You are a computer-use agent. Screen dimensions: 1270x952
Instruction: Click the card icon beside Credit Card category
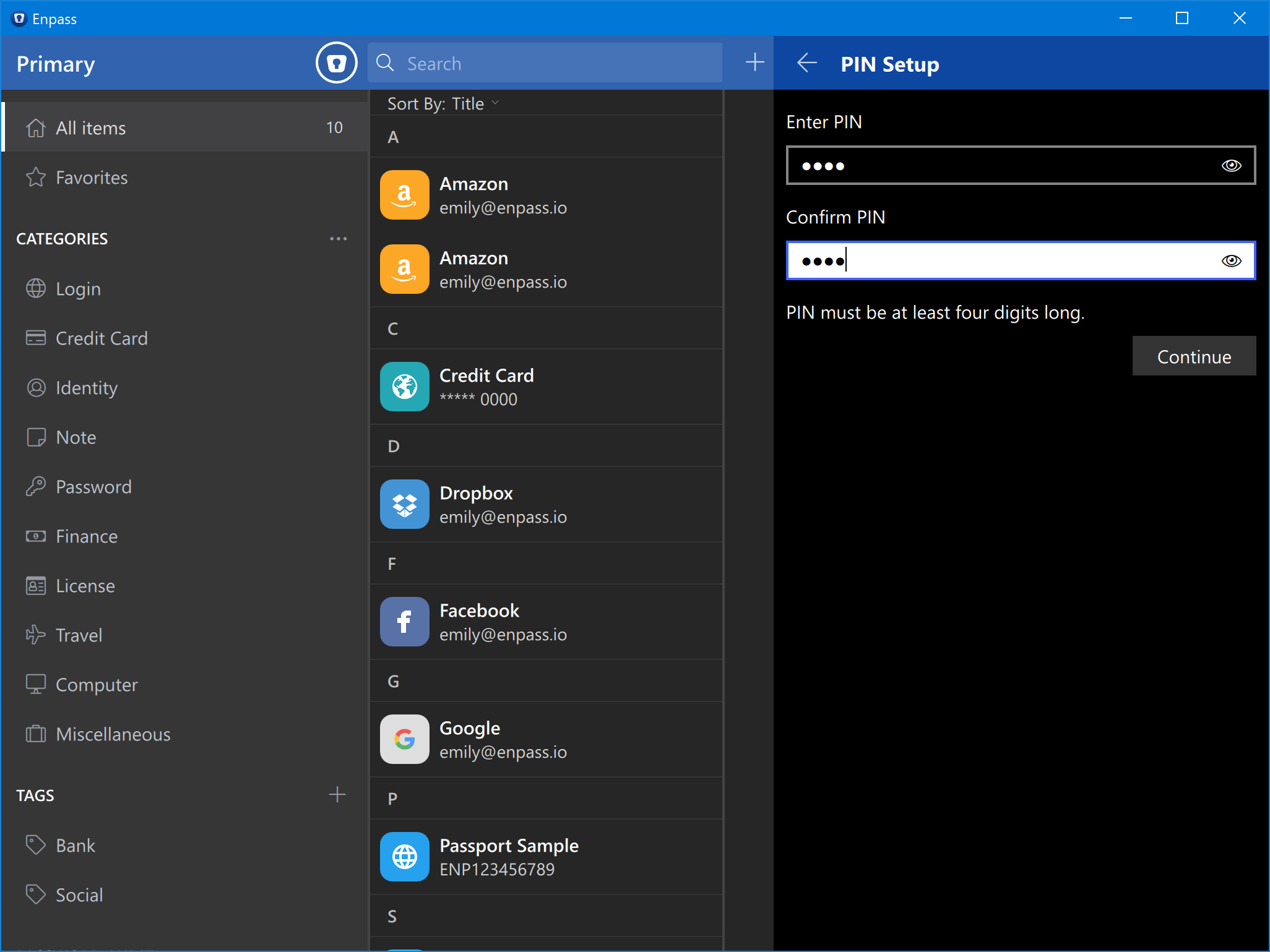(x=36, y=338)
